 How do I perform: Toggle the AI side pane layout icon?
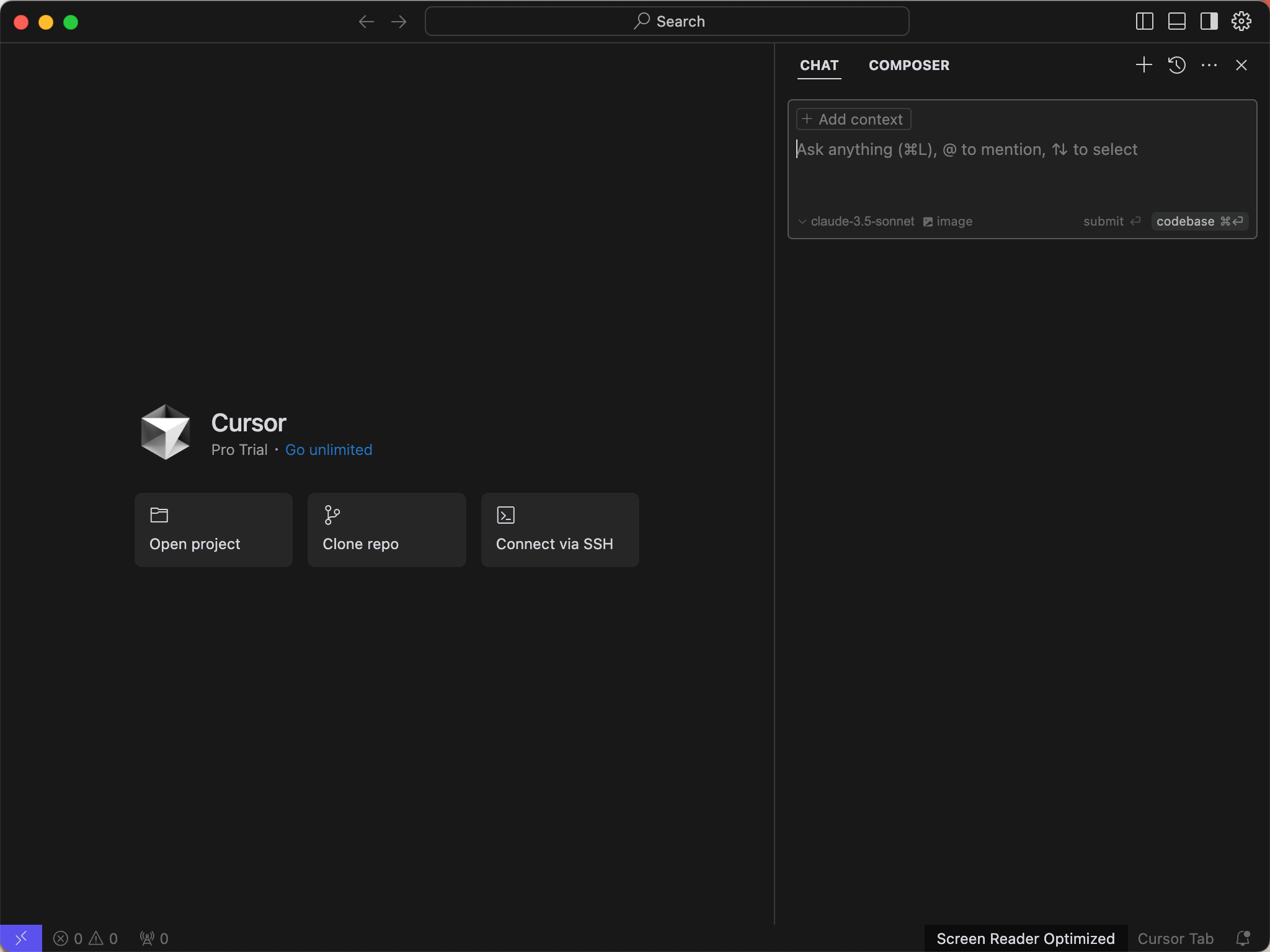pos(1209,22)
